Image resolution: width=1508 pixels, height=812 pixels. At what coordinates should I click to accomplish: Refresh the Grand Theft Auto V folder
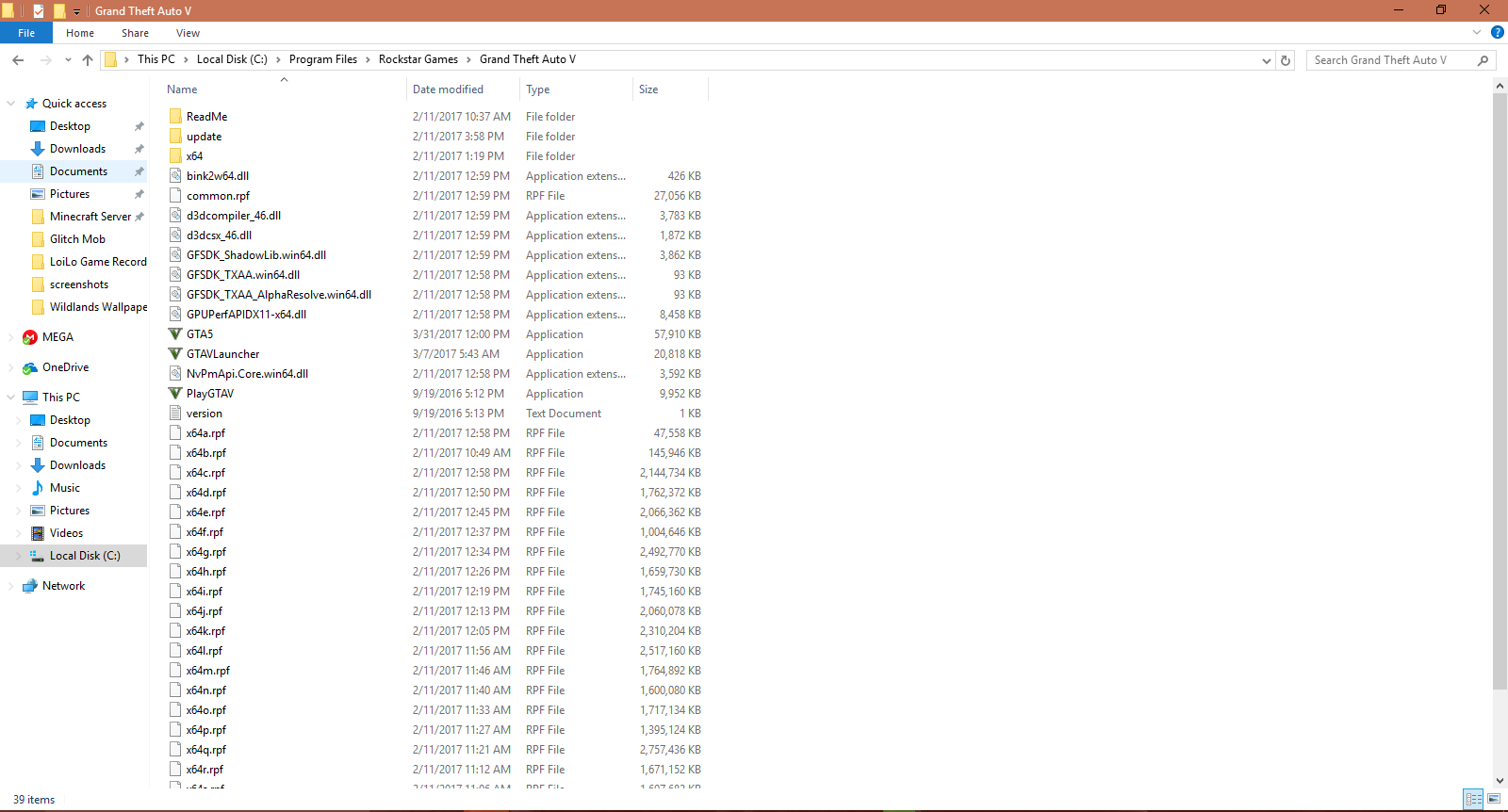pos(1286,60)
